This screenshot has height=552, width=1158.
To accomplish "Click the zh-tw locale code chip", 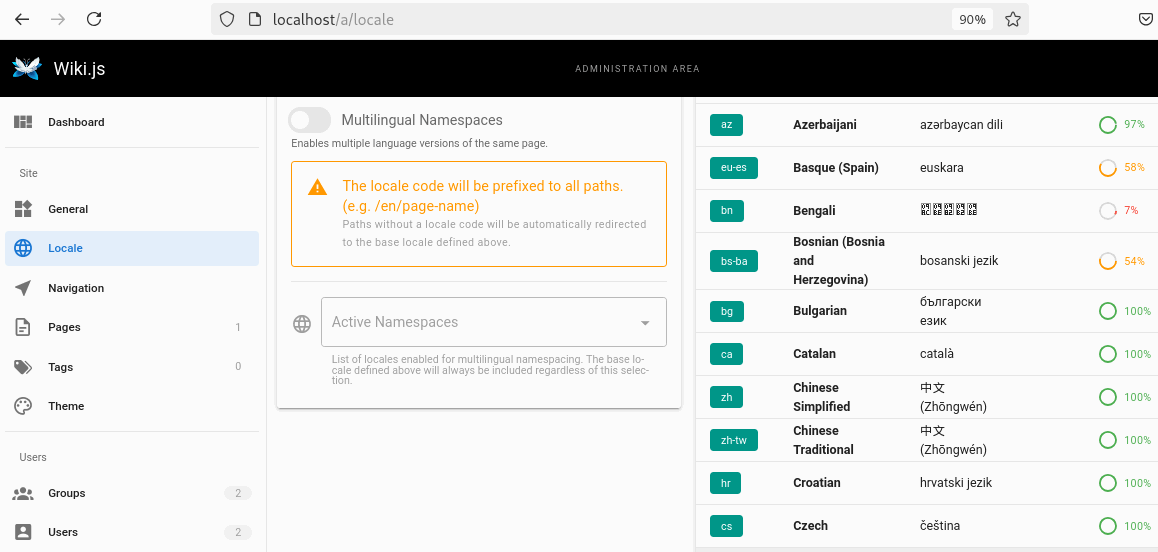I will [x=734, y=440].
